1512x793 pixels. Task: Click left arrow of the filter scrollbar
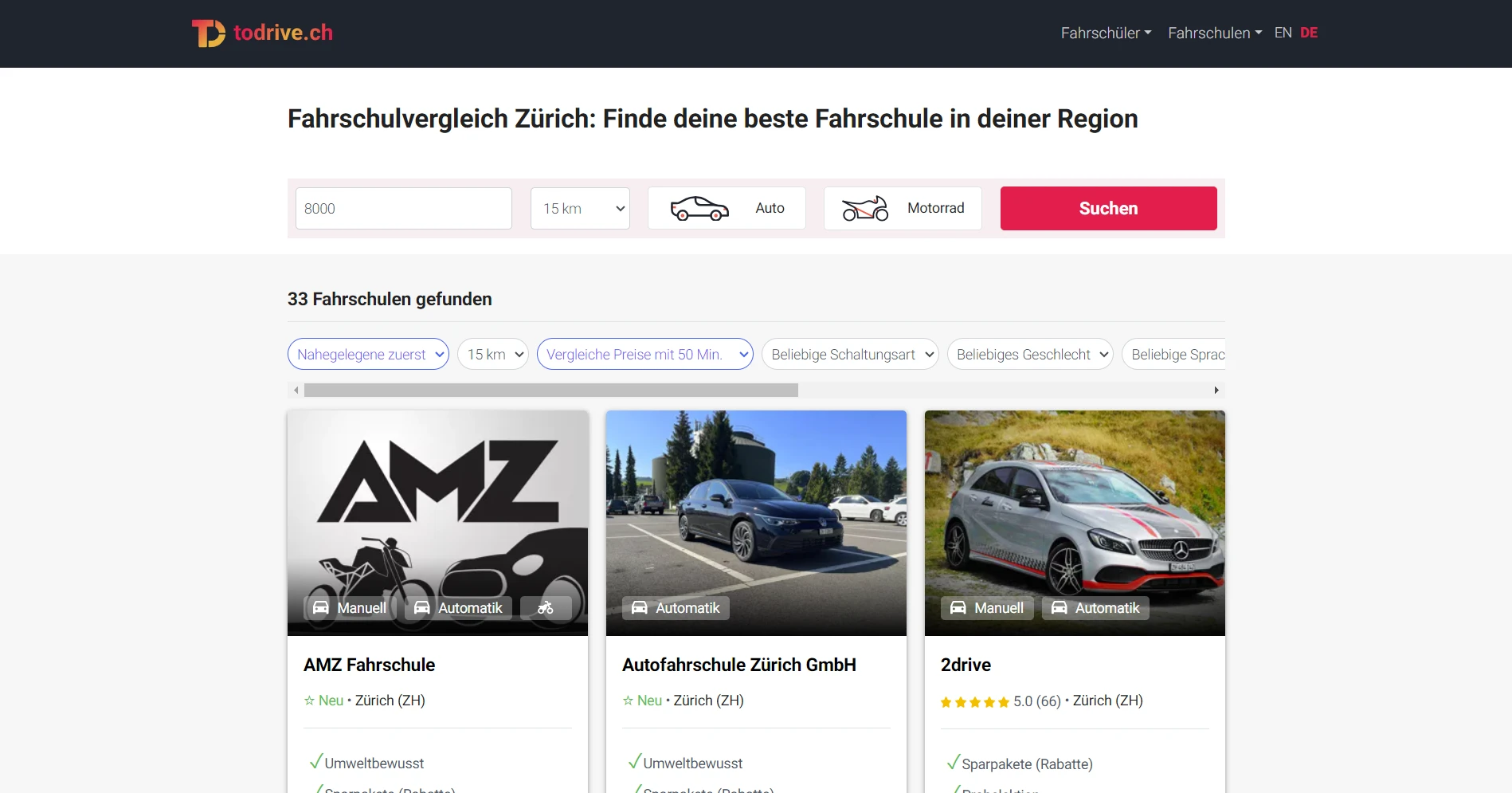coord(296,391)
